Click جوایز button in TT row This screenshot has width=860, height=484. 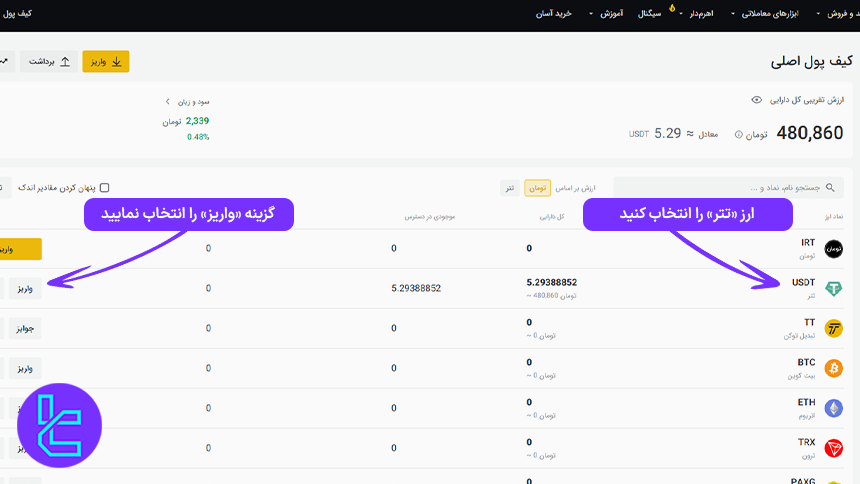tap(25, 329)
